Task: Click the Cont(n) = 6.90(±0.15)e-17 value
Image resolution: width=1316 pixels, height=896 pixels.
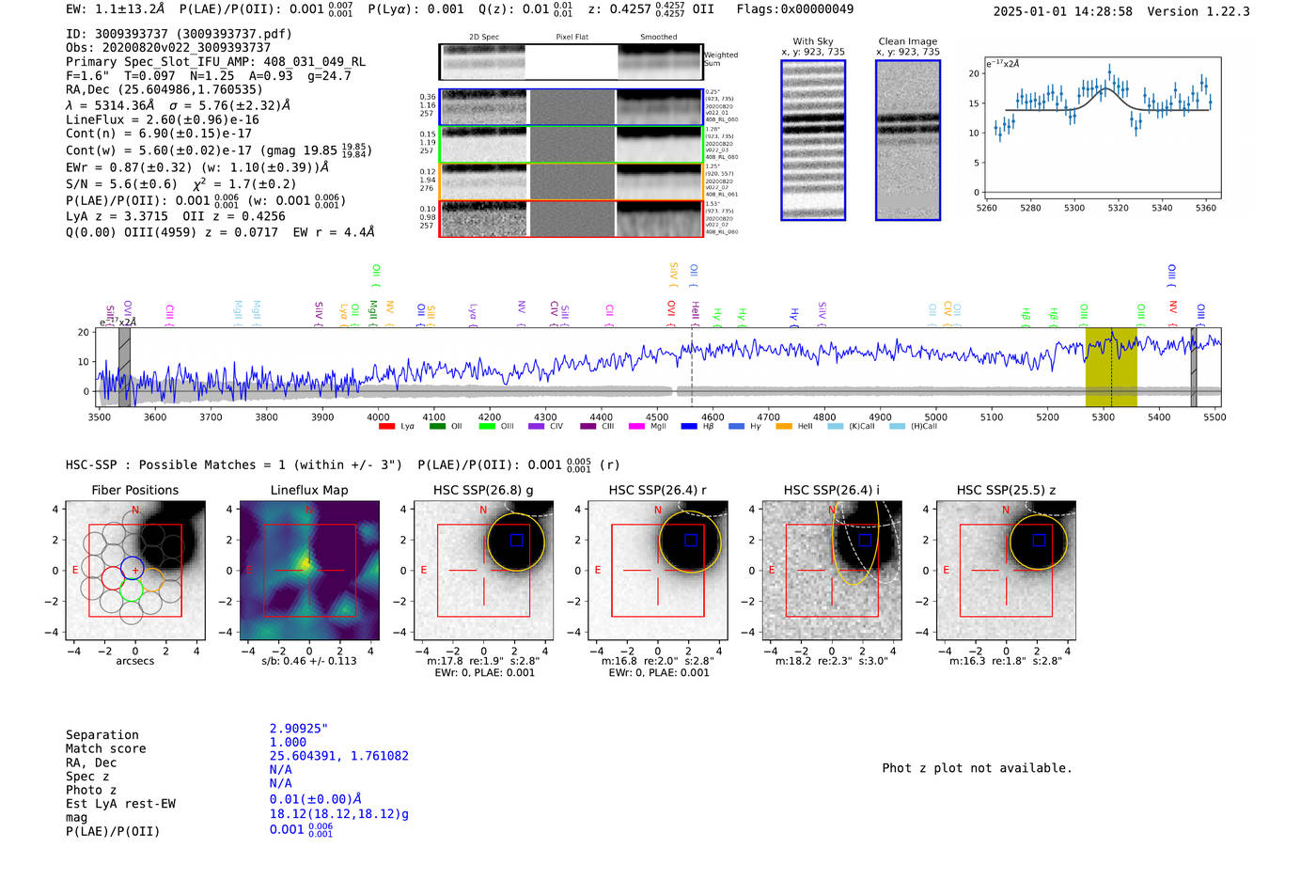Action: (x=159, y=134)
